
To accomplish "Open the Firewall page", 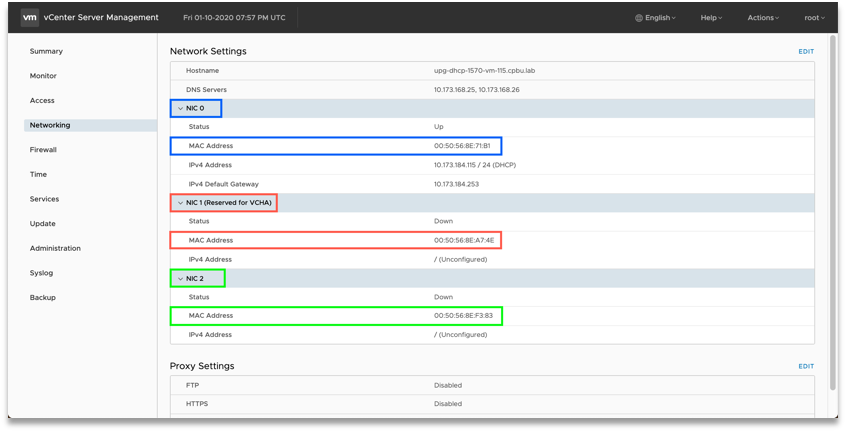I will pos(43,150).
